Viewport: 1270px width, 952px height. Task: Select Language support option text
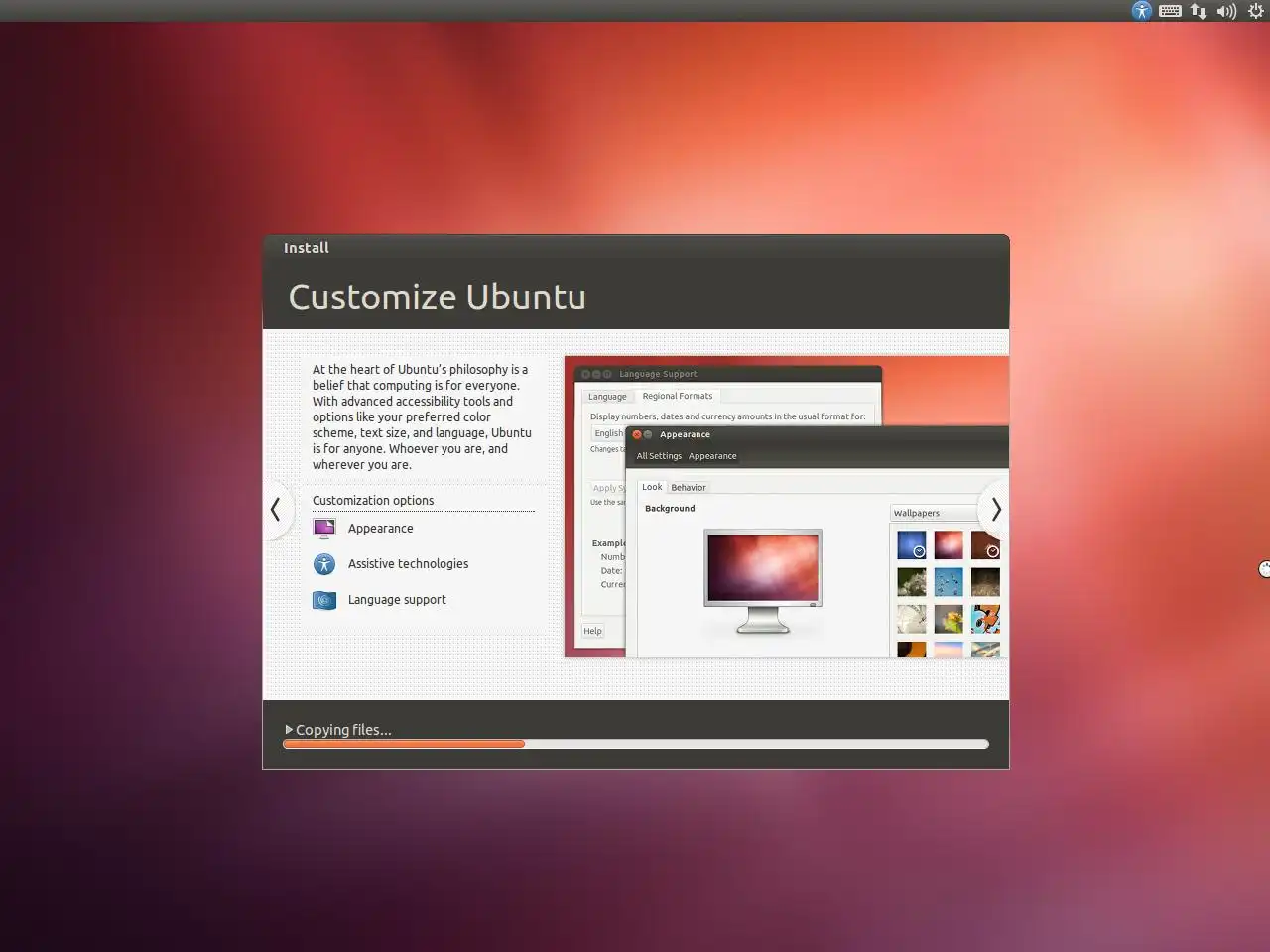tap(397, 600)
